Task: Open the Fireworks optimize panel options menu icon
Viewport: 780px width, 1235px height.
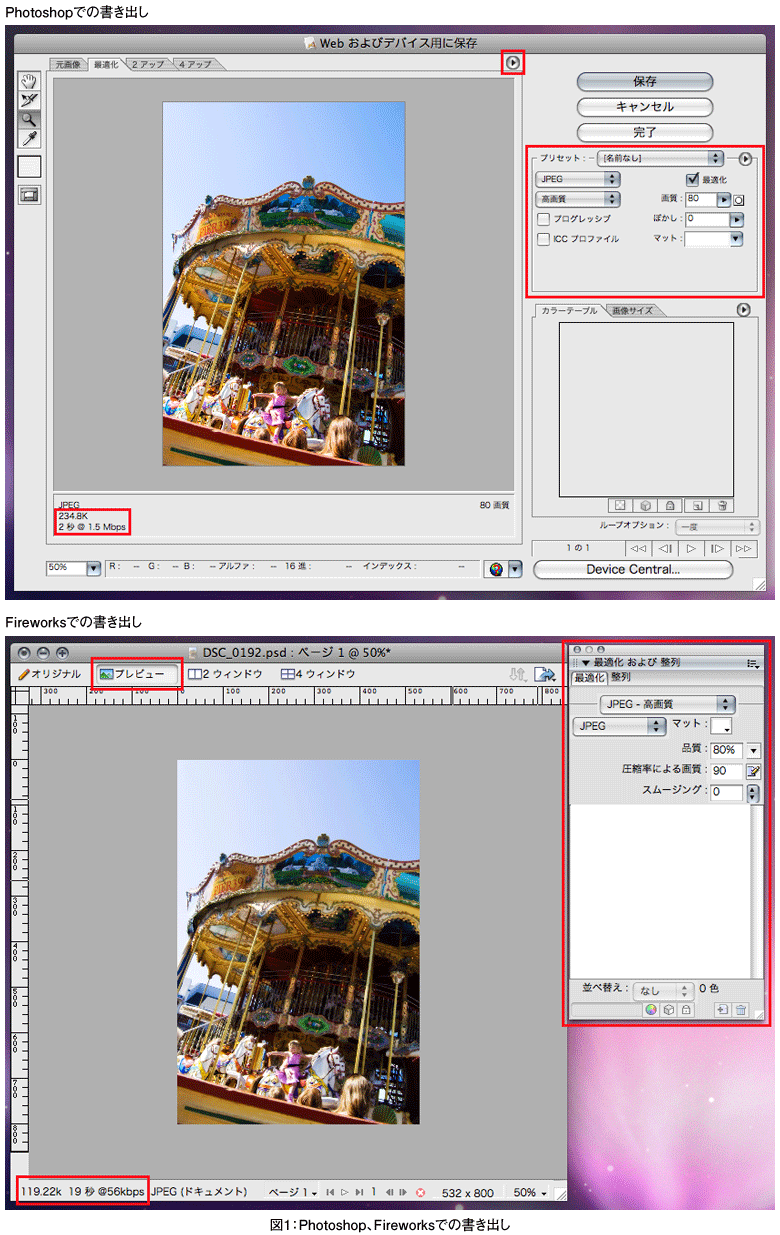Action: [752, 662]
